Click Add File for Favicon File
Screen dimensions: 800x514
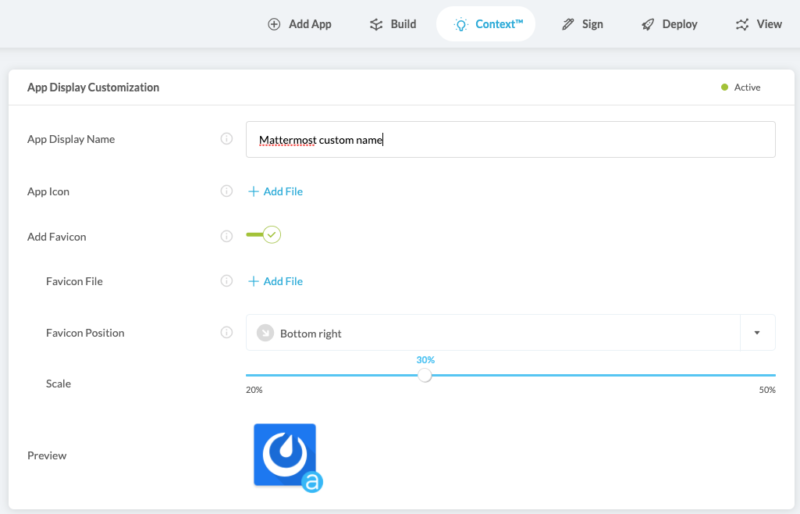276,281
